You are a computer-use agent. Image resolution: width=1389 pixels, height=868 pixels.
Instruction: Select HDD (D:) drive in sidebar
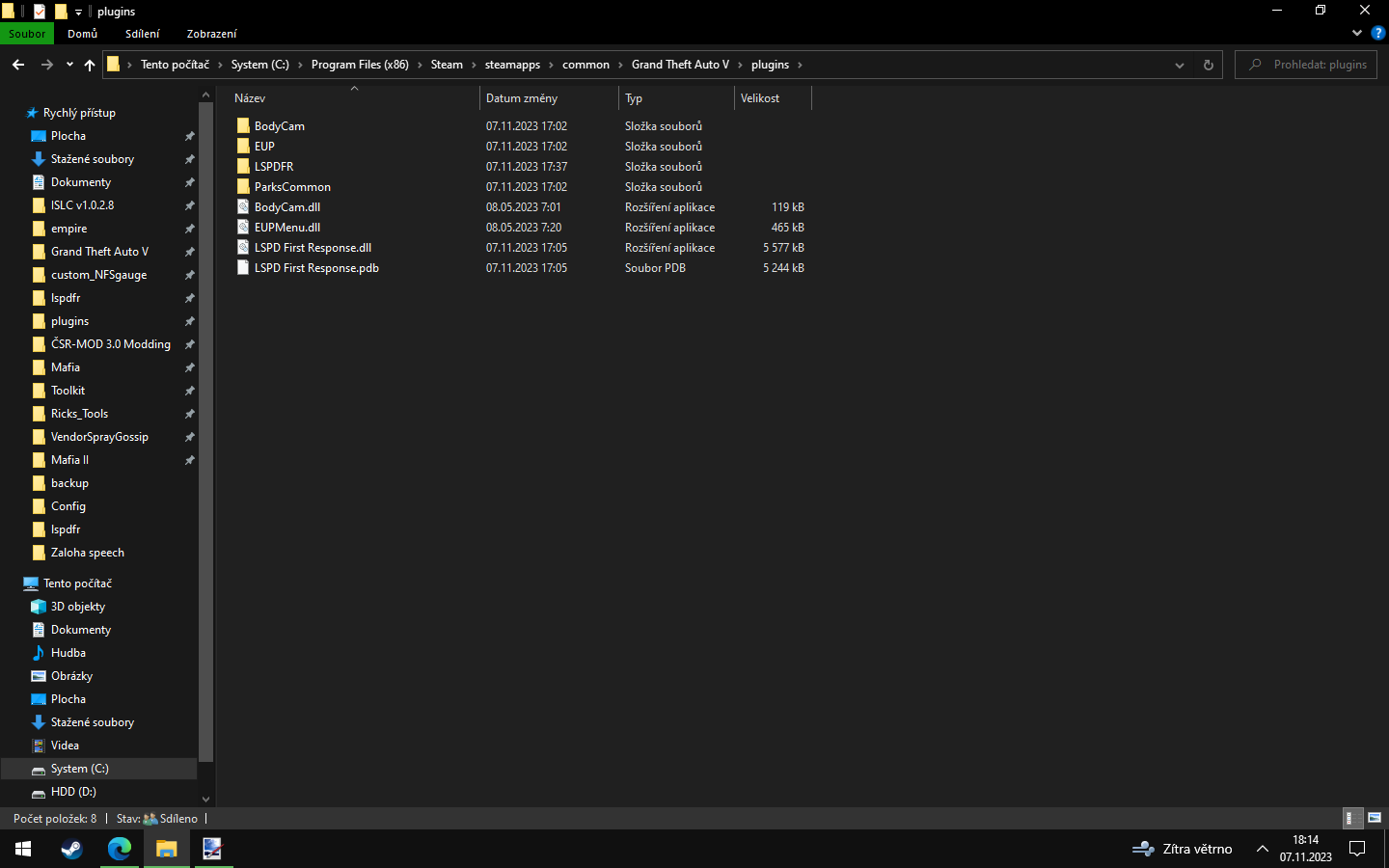pyautogui.click(x=73, y=792)
